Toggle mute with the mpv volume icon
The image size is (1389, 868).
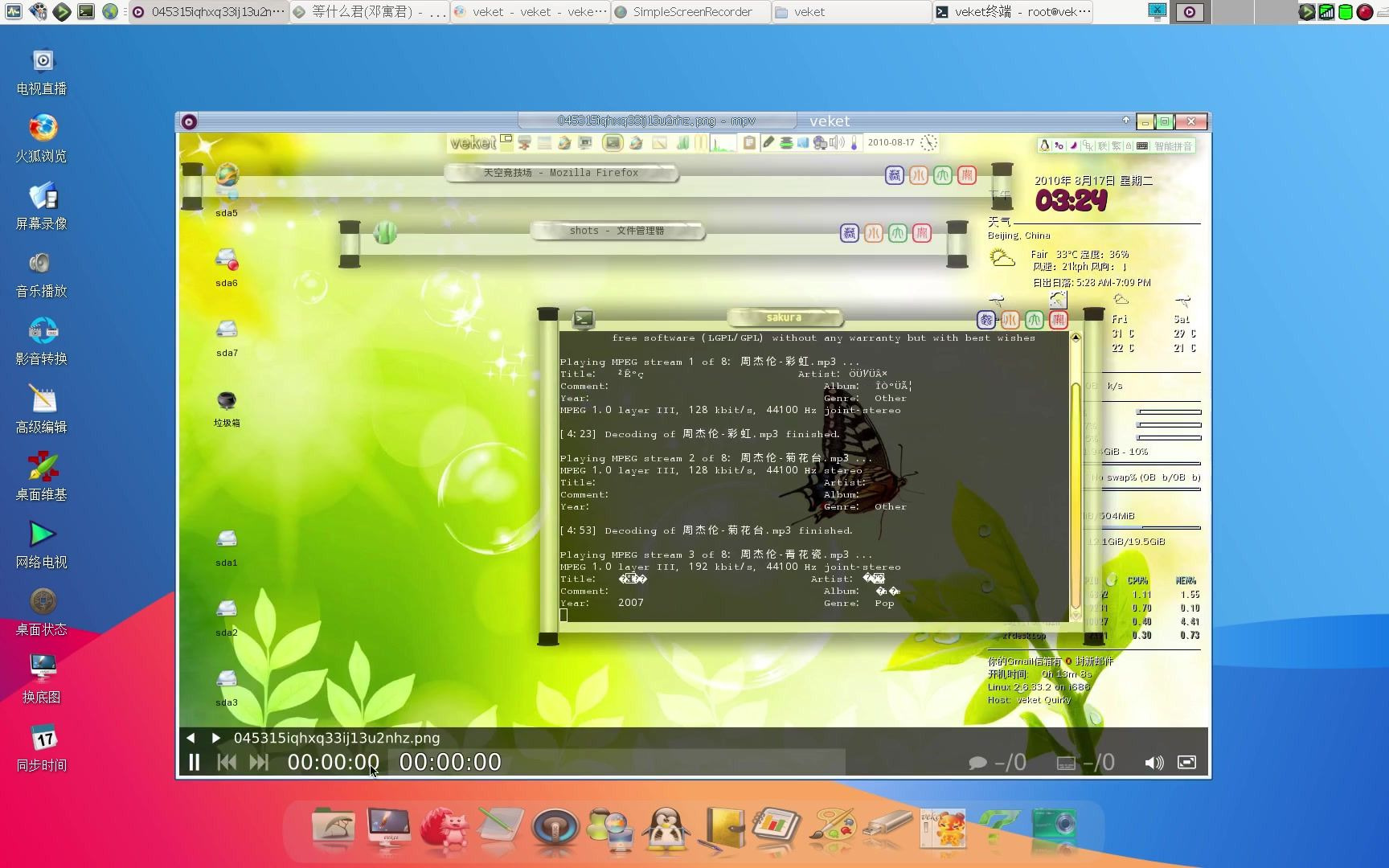[1153, 762]
